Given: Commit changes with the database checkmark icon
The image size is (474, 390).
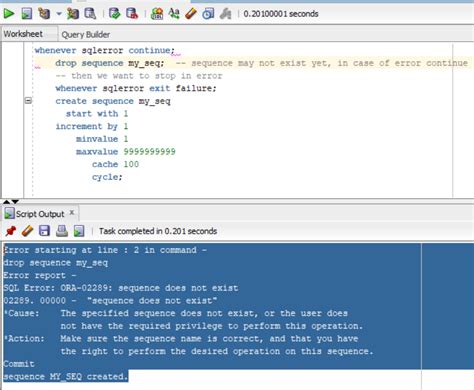Looking at the screenshot, I should coord(114,14).
